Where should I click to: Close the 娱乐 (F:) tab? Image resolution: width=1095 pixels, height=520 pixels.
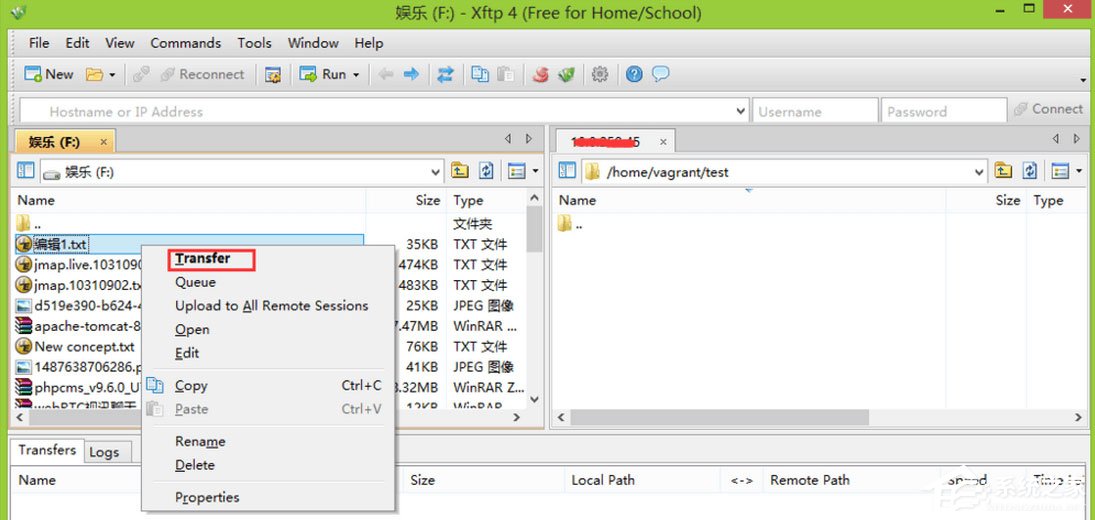pos(103,142)
